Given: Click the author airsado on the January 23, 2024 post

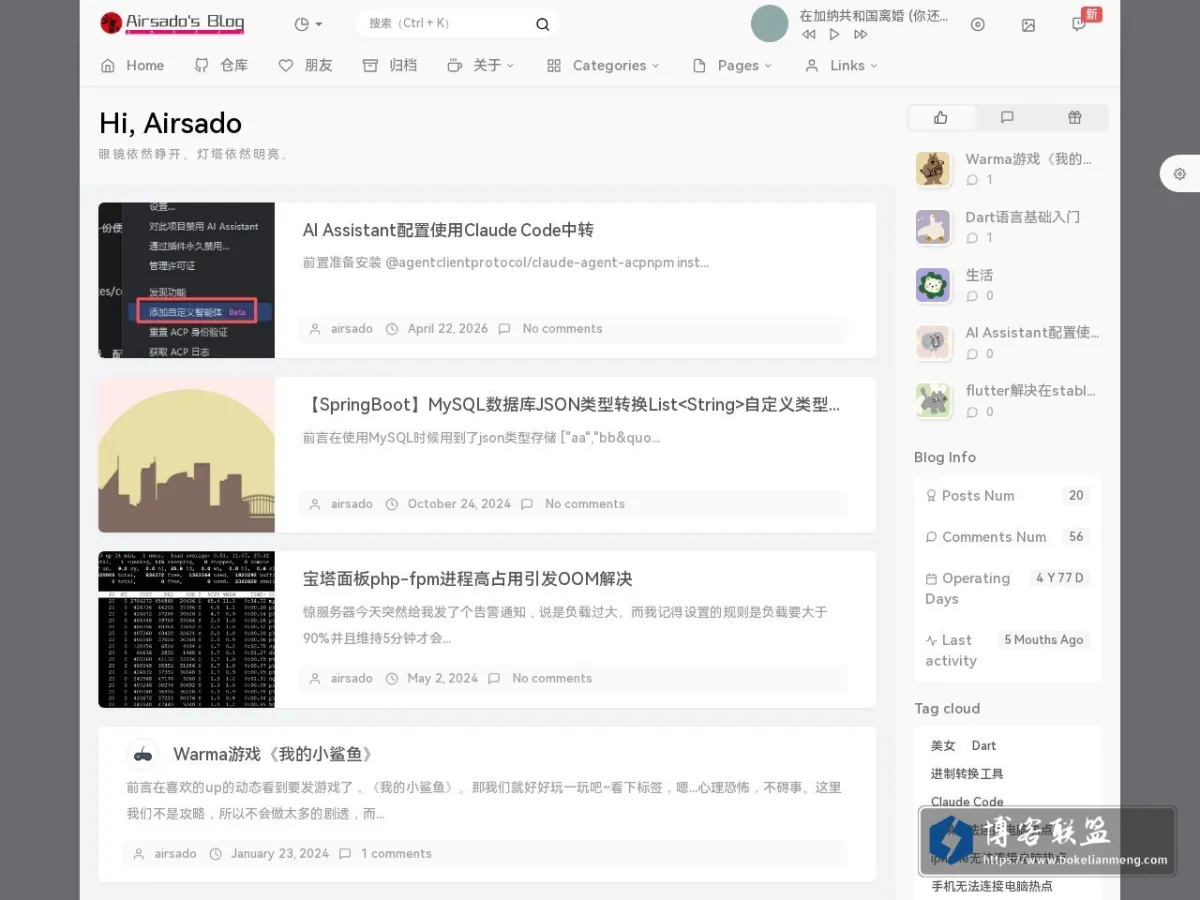Looking at the screenshot, I should (x=176, y=854).
